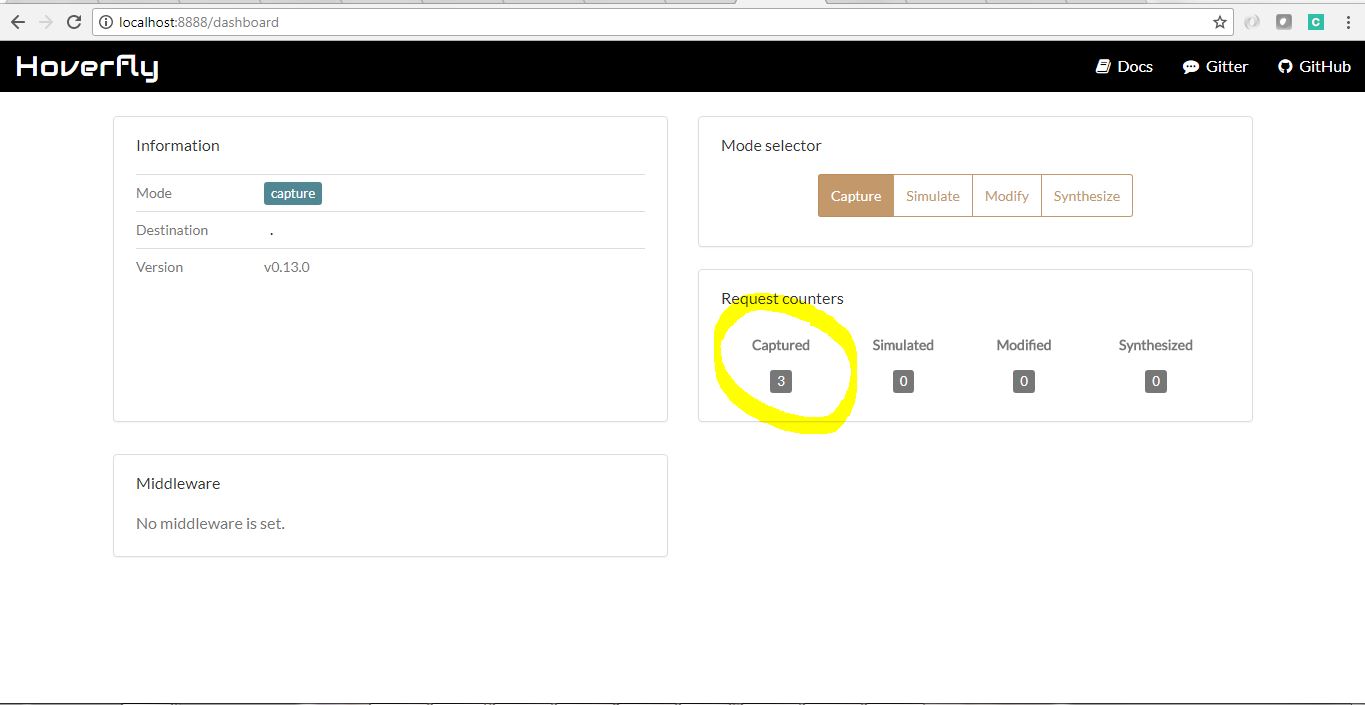The image size is (1365, 705).
Task: Click the capture mode badge in Information
Action: pos(293,193)
